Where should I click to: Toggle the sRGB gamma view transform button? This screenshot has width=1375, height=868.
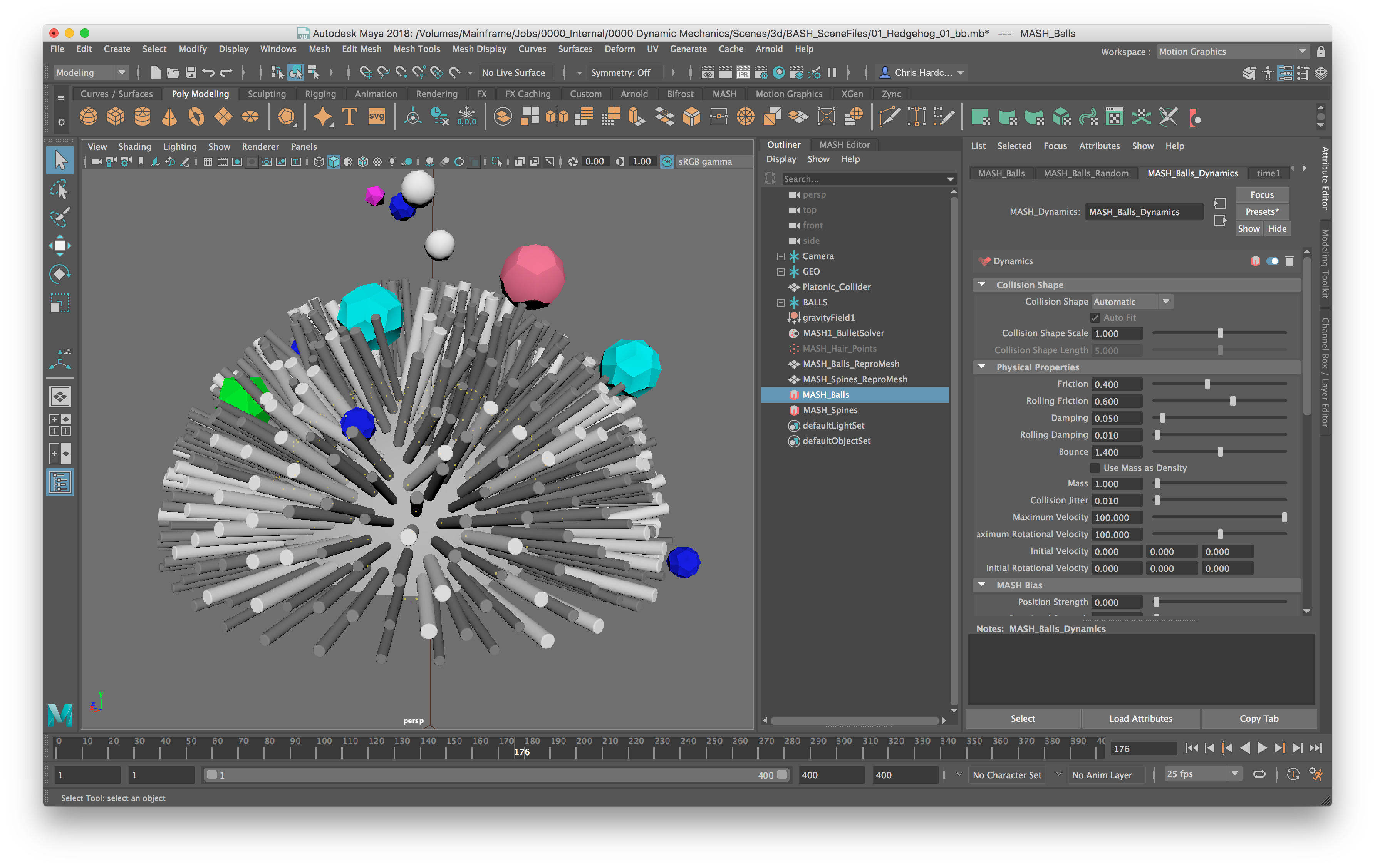coord(666,162)
